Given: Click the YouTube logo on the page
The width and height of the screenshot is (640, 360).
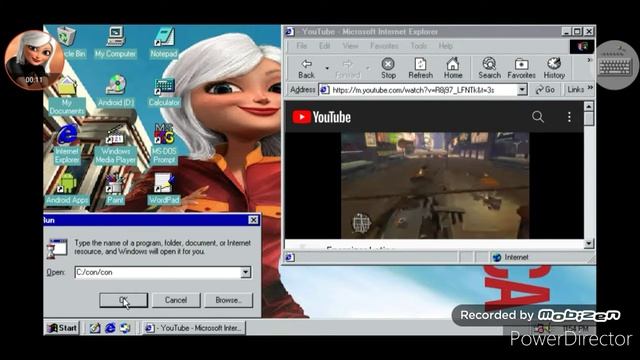Looking at the screenshot, I should [322, 117].
